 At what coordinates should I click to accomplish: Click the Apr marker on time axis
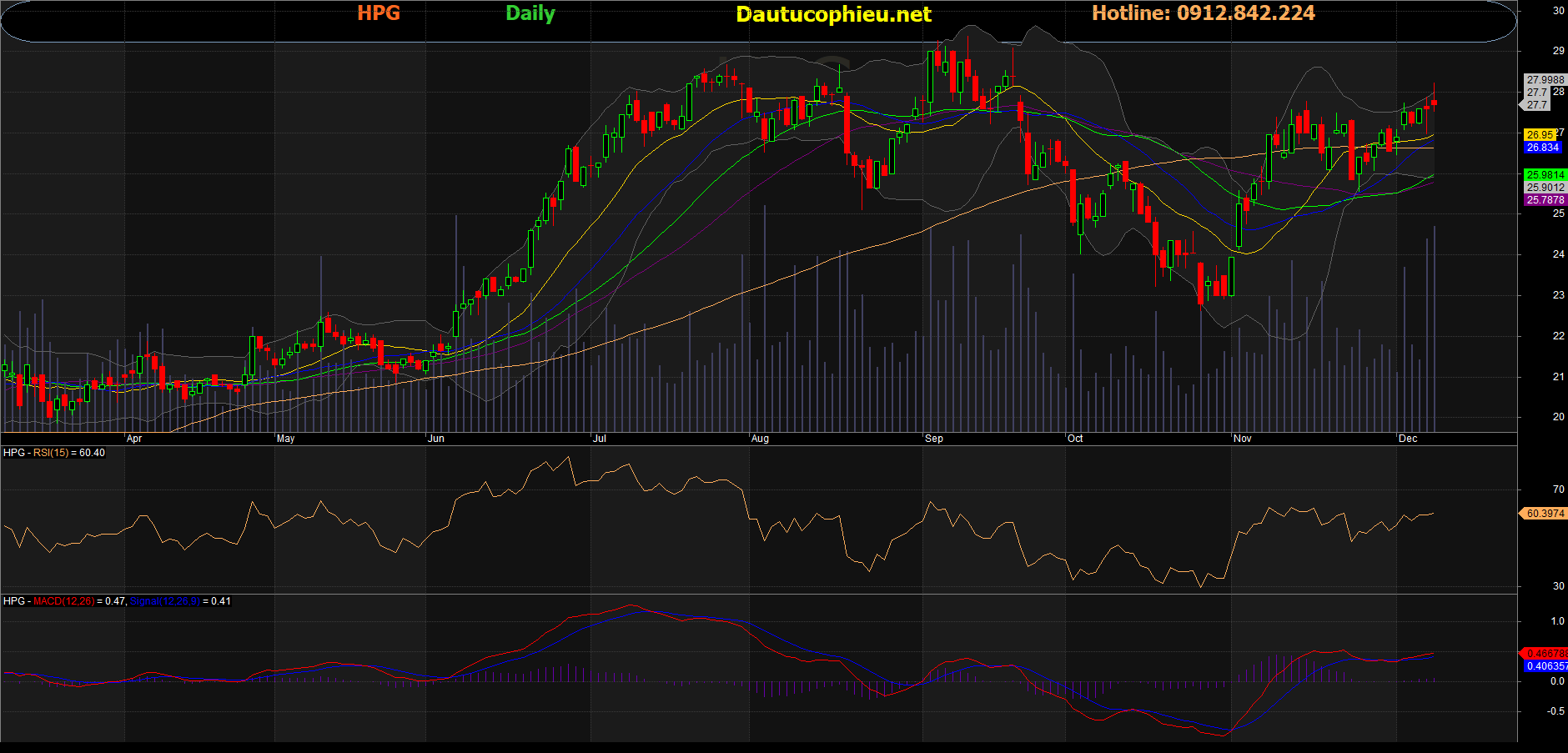133,439
